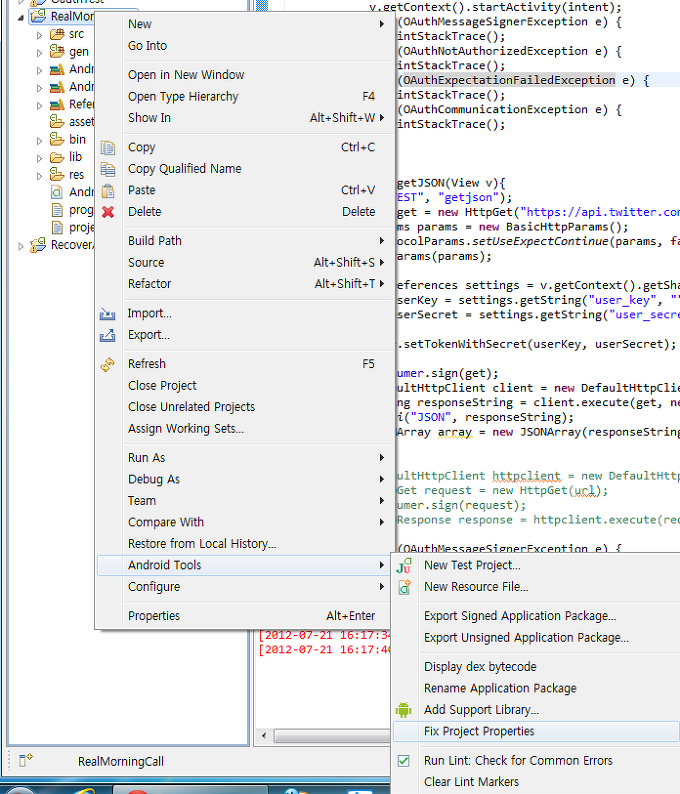Open the Show In submenu
Screen dimensions: 680x794
pos(246,117)
